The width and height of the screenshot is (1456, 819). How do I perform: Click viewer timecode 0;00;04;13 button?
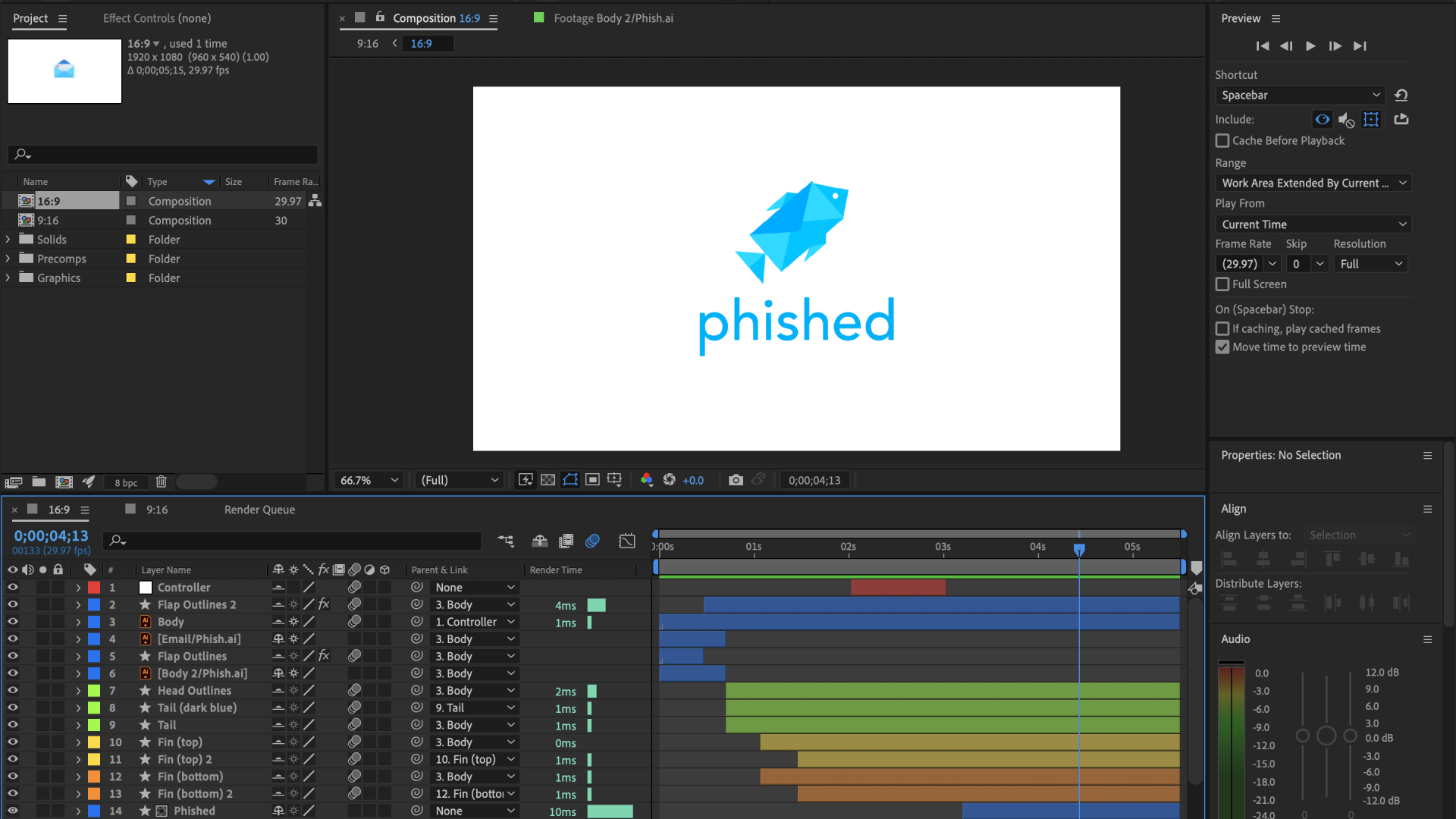pos(814,480)
